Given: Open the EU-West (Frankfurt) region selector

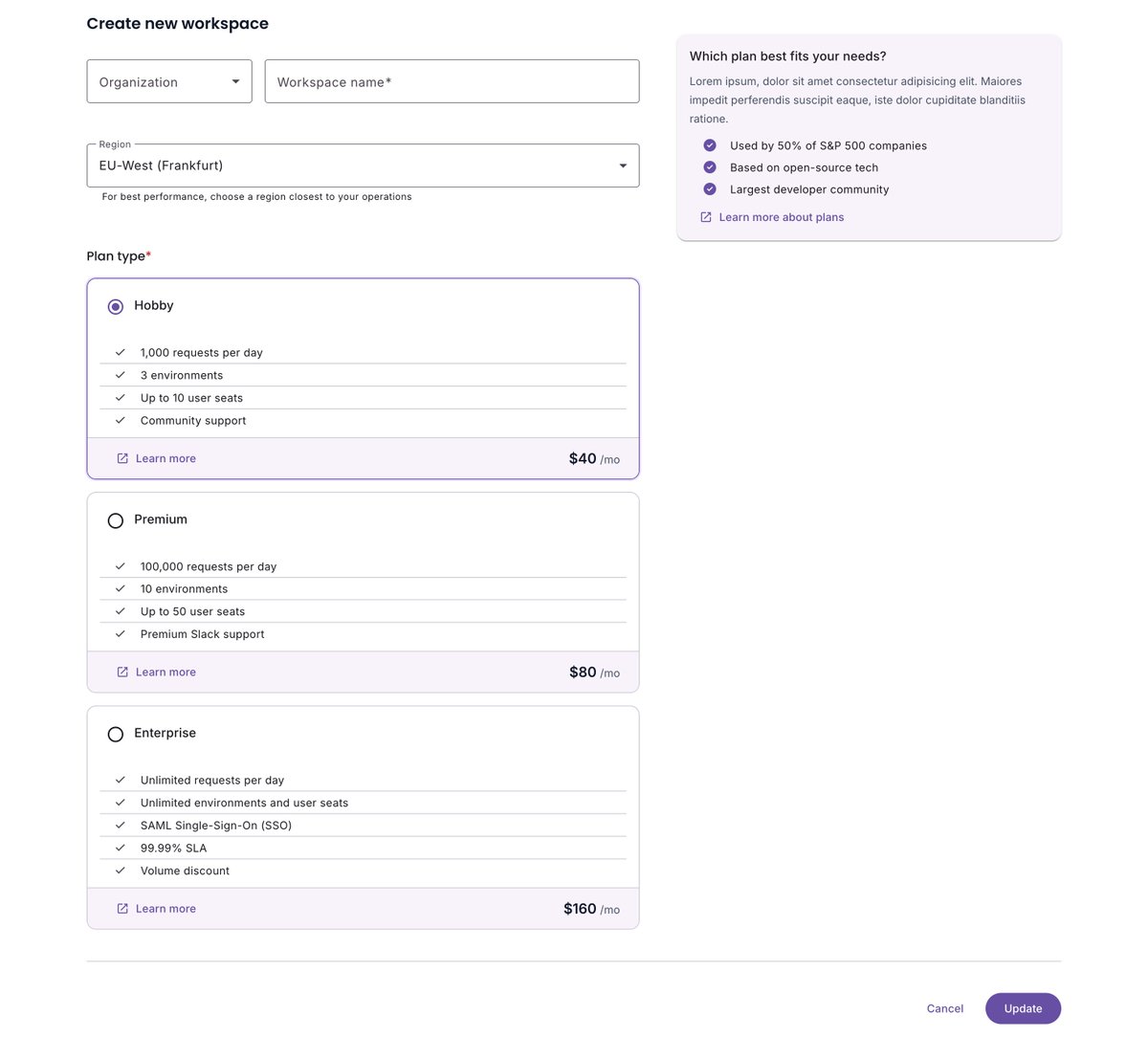Looking at the screenshot, I should coord(363,165).
